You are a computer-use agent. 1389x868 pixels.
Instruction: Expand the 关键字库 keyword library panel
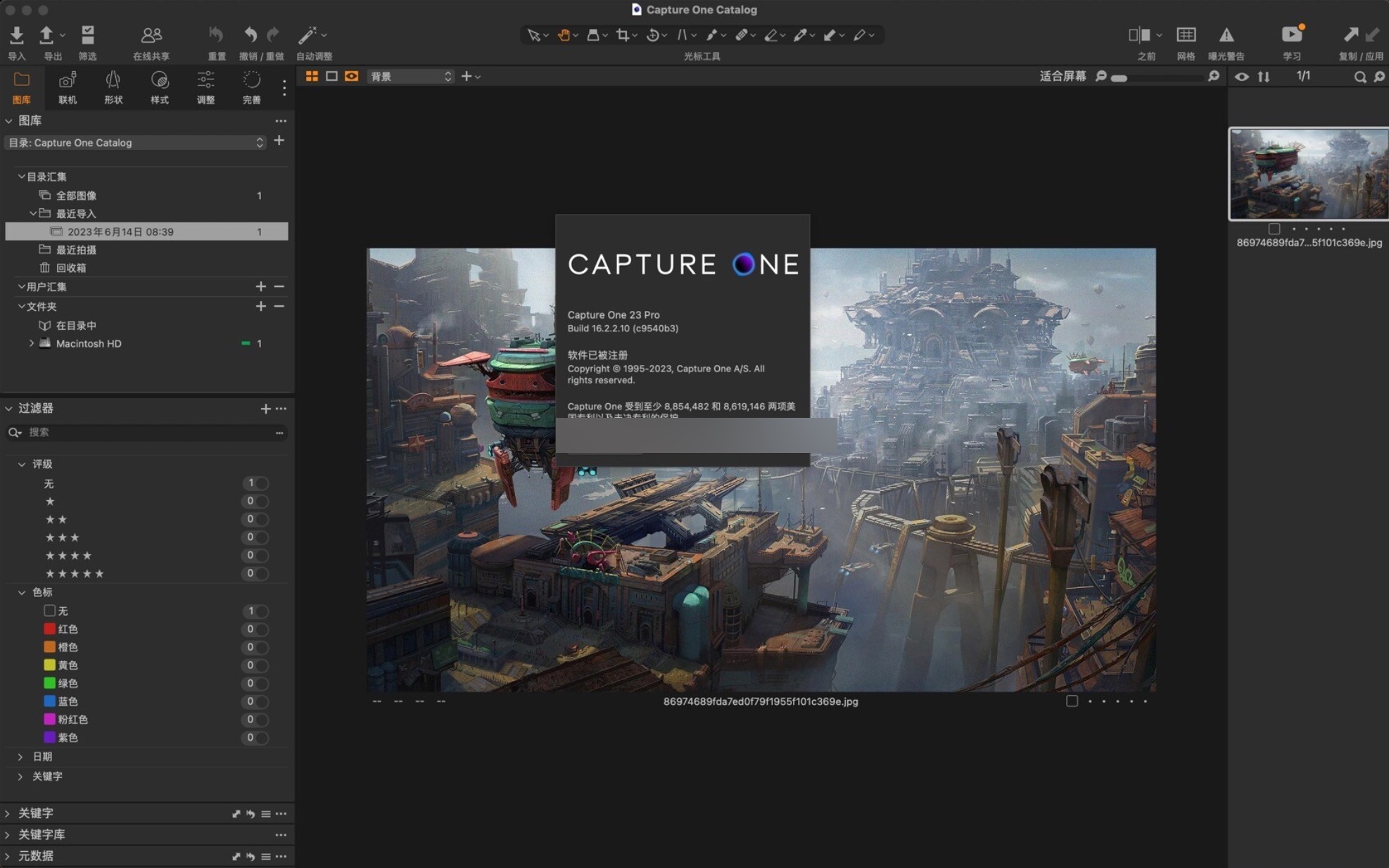click(x=7, y=834)
